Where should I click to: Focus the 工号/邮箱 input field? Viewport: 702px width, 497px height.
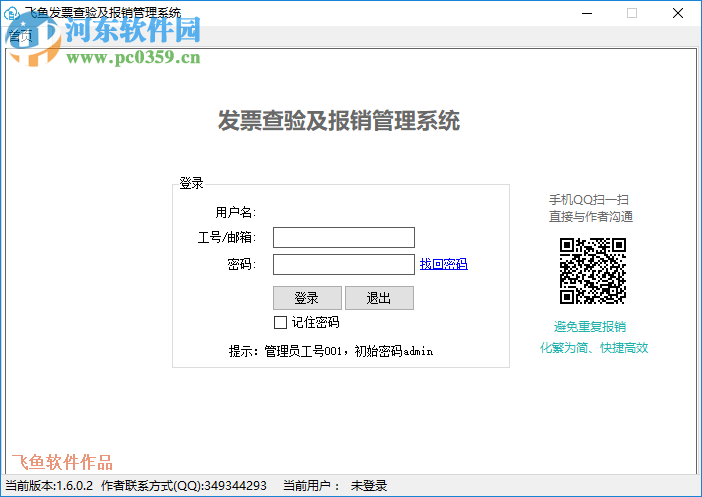[344, 237]
